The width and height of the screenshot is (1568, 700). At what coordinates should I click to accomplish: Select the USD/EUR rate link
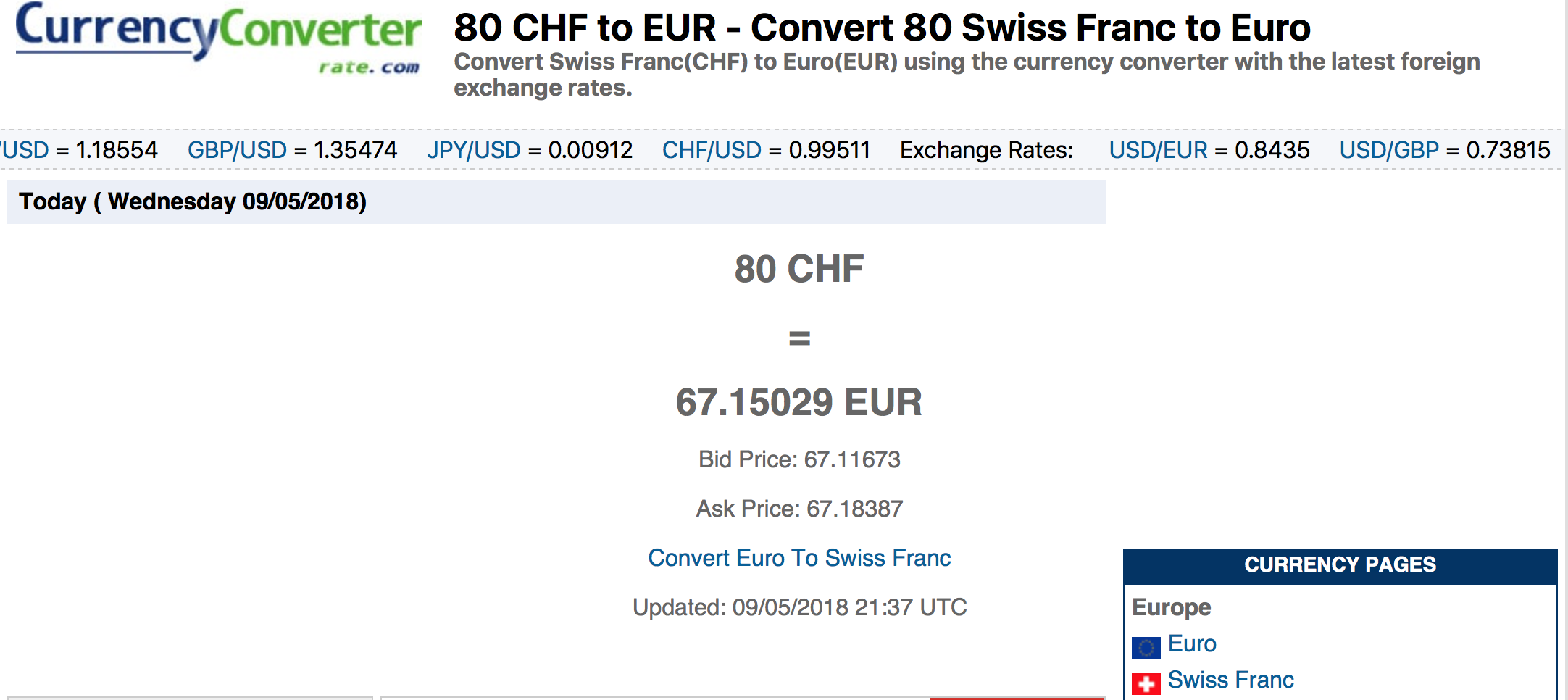pyautogui.click(x=1159, y=149)
